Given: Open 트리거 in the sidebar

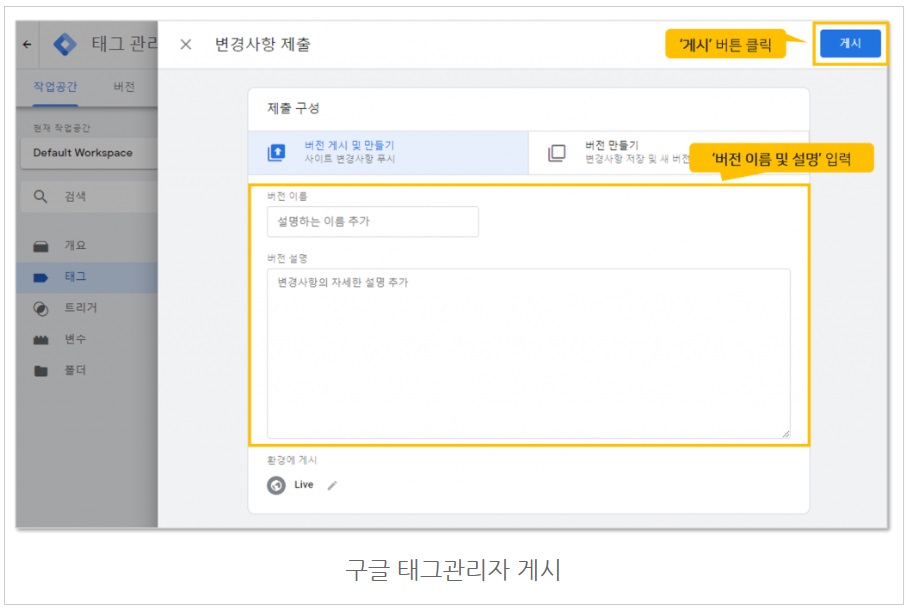Looking at the screenshot, I should [x=87, y=308].
